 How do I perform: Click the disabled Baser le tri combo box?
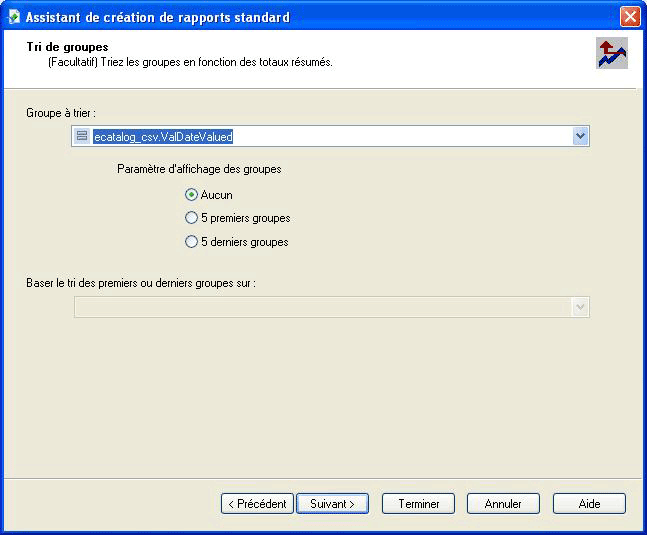pos(322,307)
